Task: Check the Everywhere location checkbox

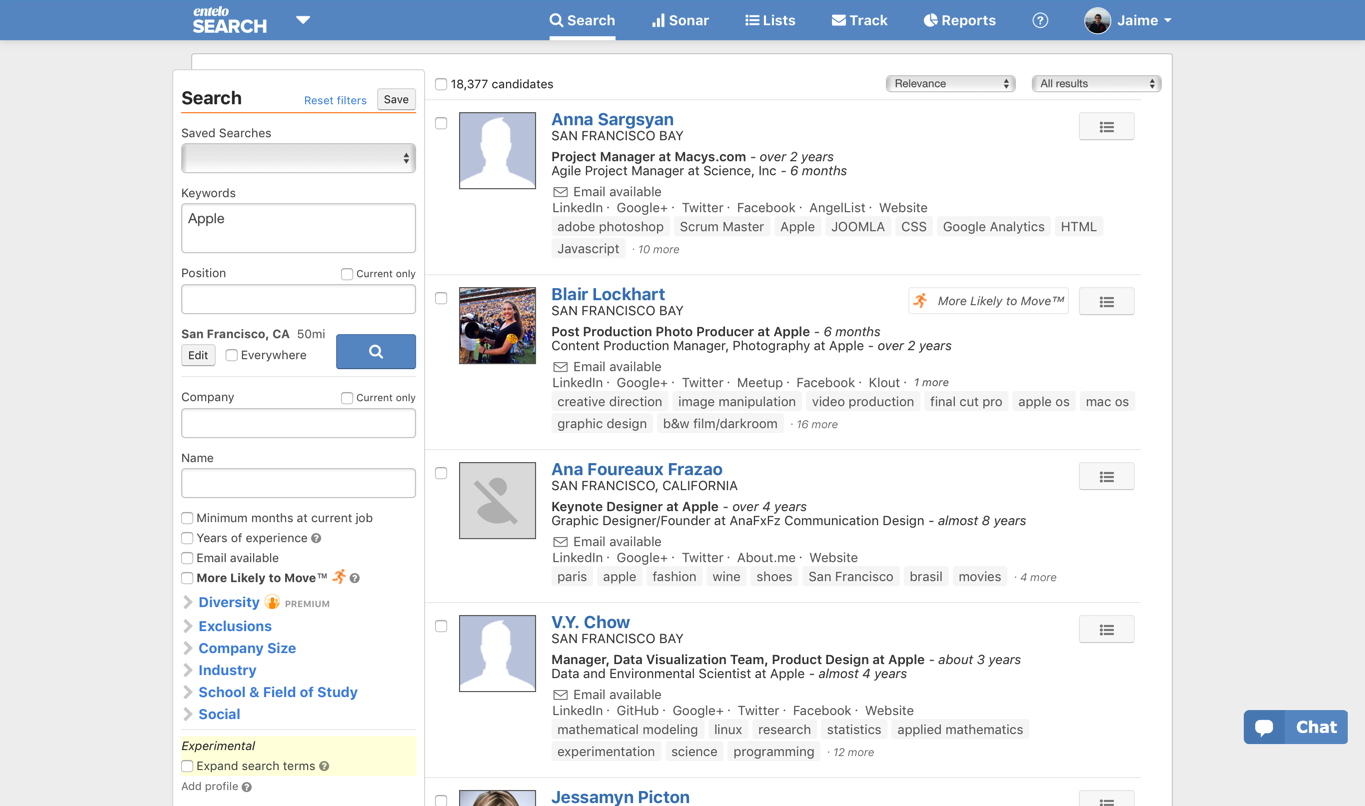Action: pos(232,355)
